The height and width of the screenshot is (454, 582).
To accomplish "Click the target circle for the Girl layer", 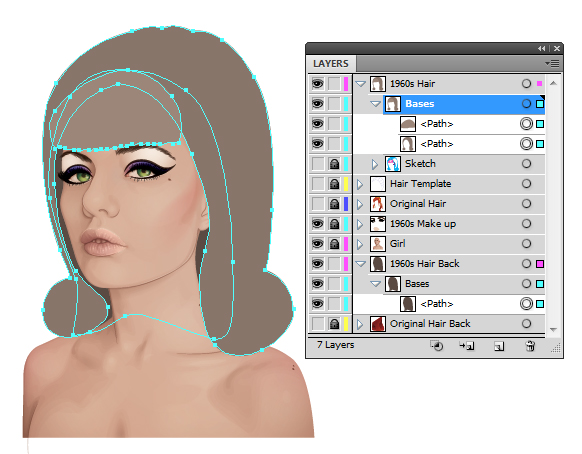I will tap(526, 244).
